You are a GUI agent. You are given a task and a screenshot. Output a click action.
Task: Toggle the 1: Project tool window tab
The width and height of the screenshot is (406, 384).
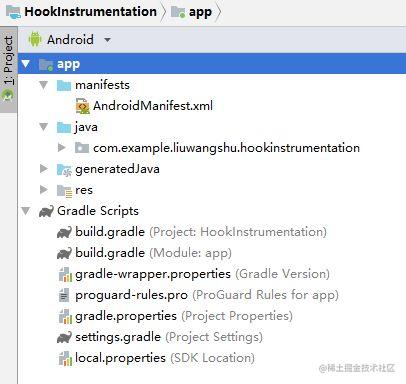click(x=8, y=69)
